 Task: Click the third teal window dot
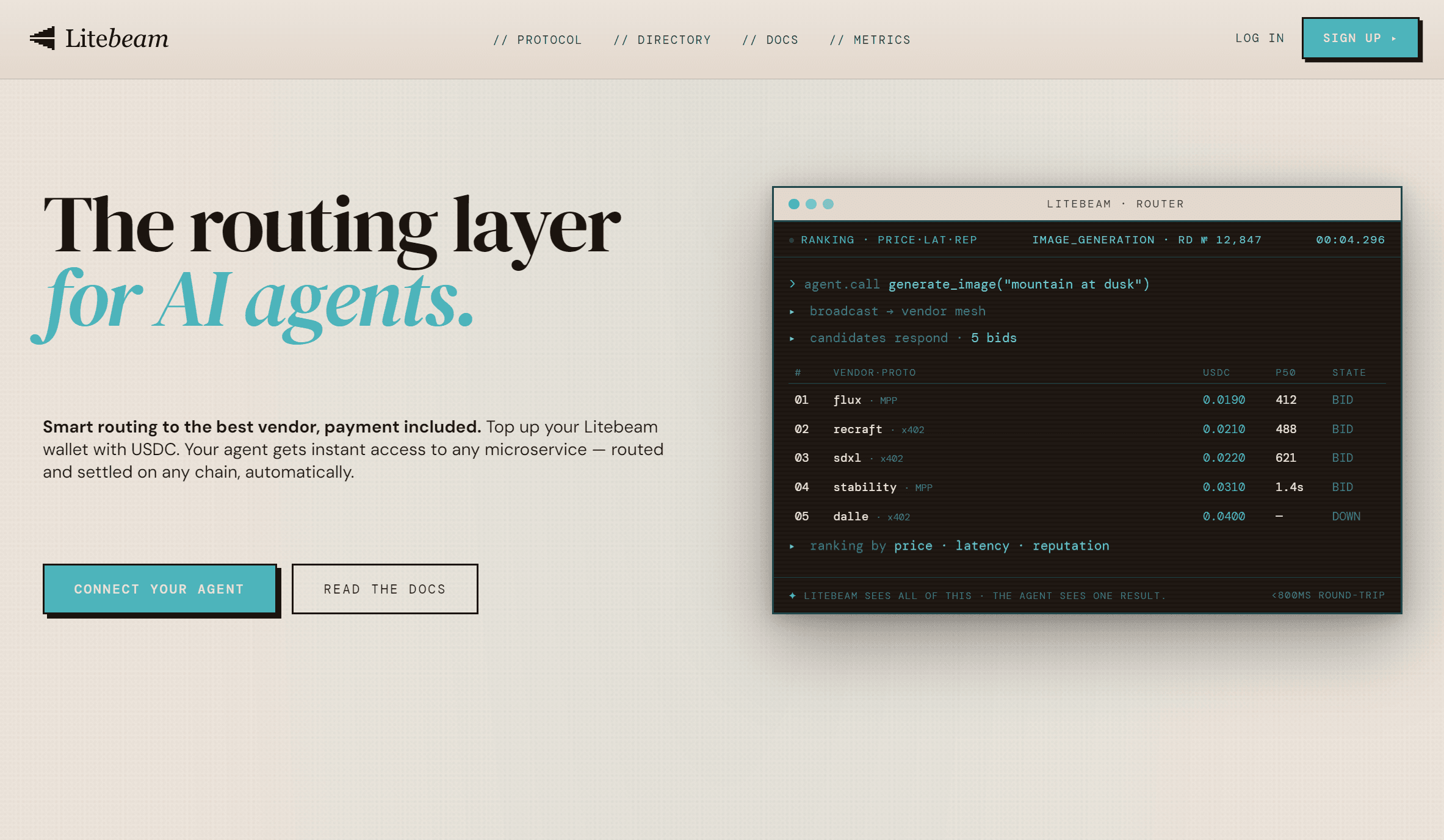click(828, 204)
